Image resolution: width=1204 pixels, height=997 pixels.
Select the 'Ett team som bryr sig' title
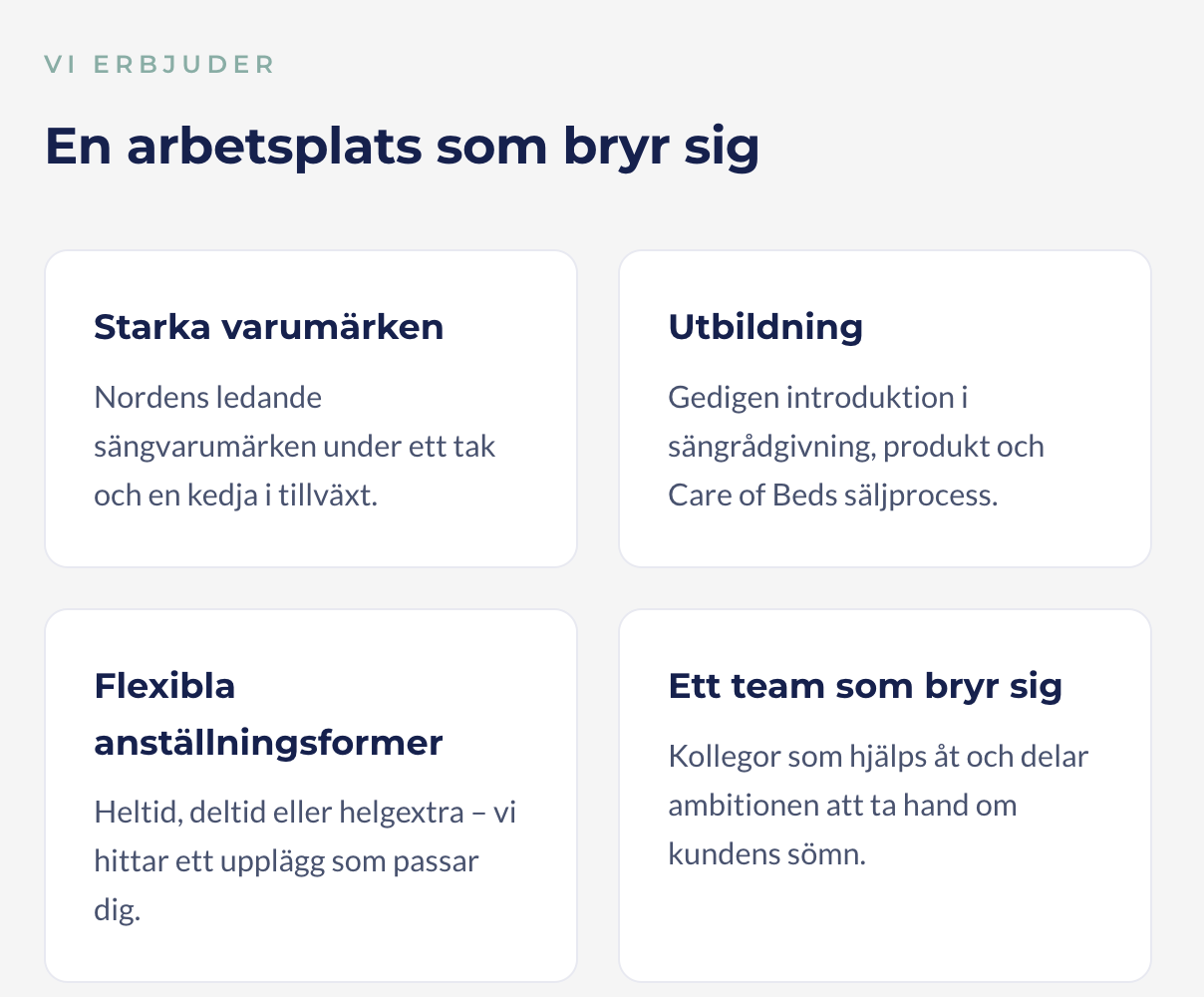pyautogui.click(x=865, y=687)
